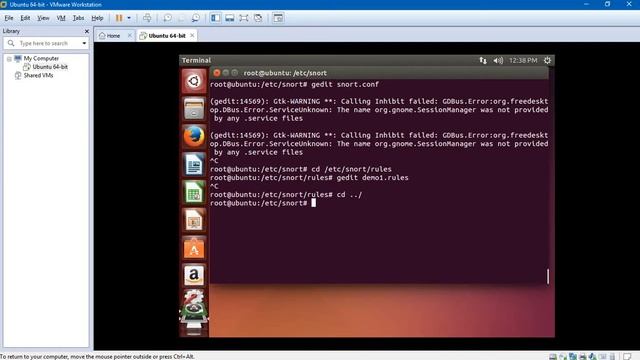Click the library search field

click(45, 43)
